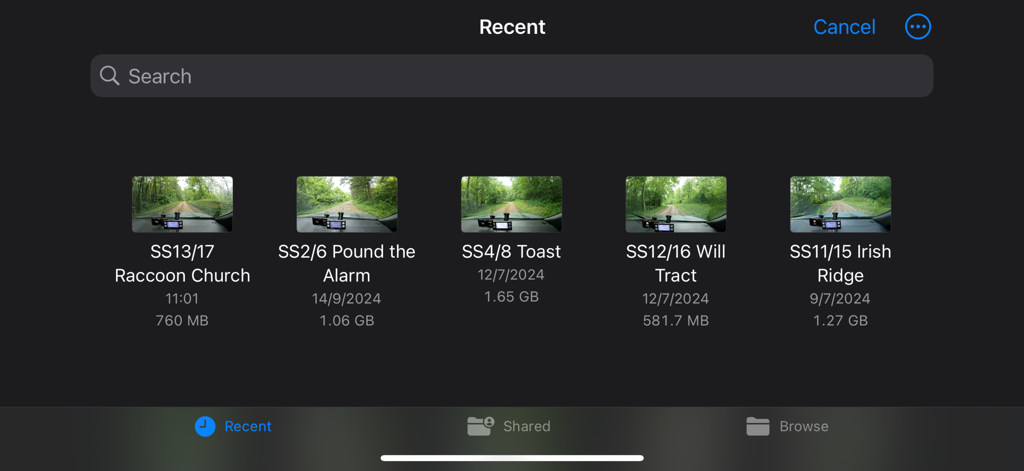Switch to the Shared tab label
The height and width of the screenshot is (471, 1024).
click(527, 426)
